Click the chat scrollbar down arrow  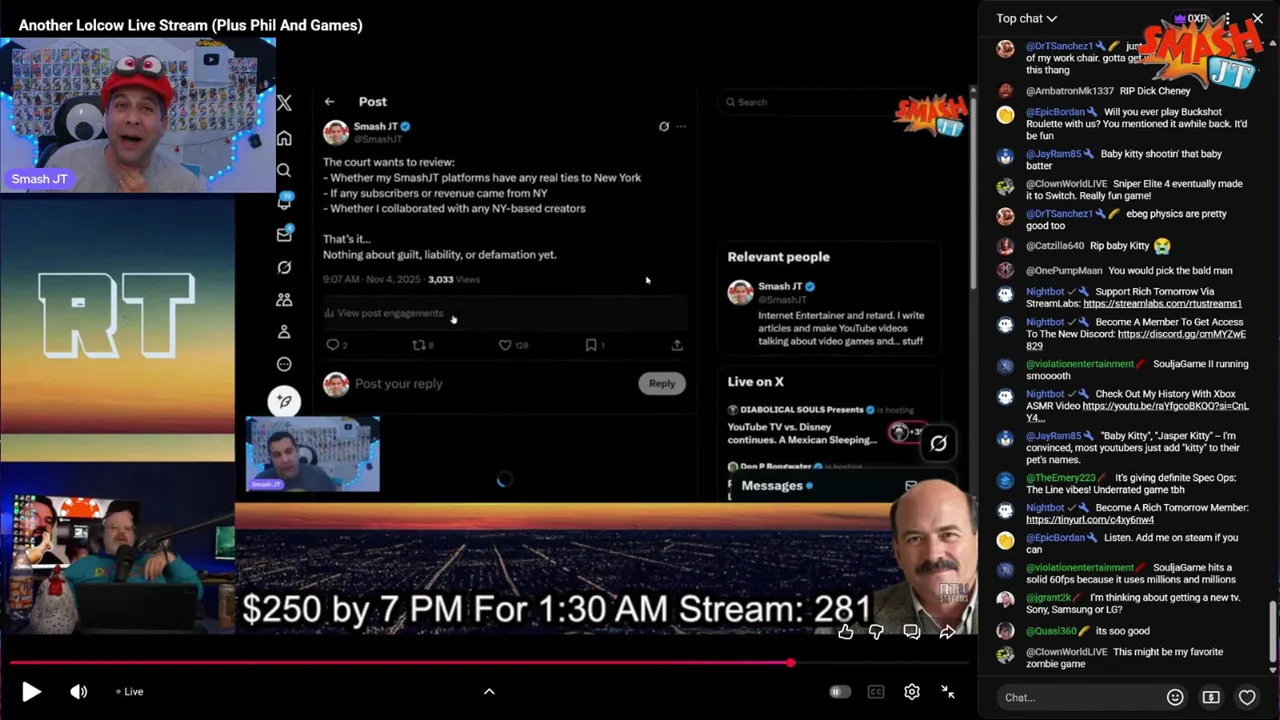pos(1273,669)
